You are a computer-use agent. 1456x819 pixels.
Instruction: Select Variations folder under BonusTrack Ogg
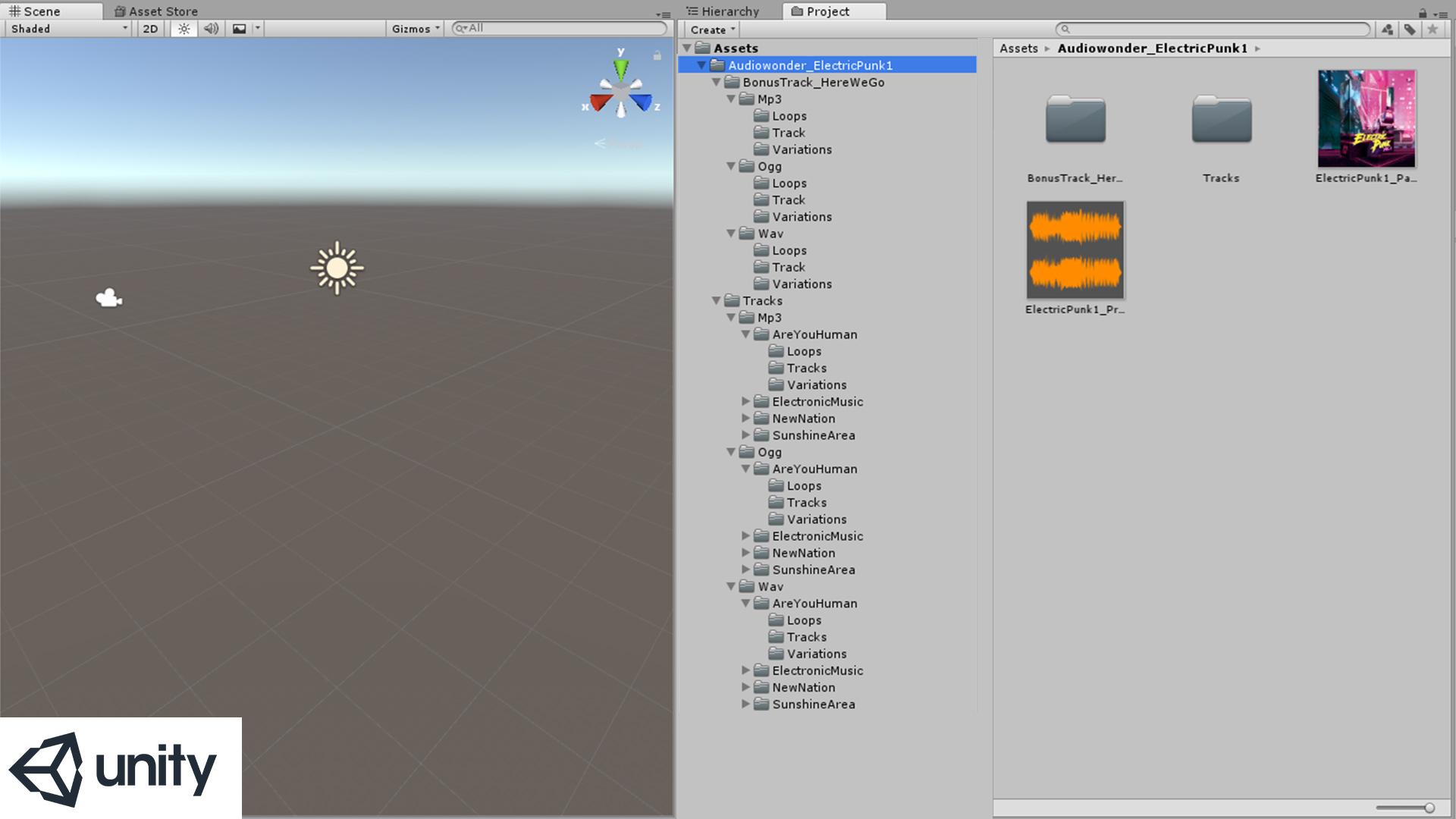click(x=802, y=217)
